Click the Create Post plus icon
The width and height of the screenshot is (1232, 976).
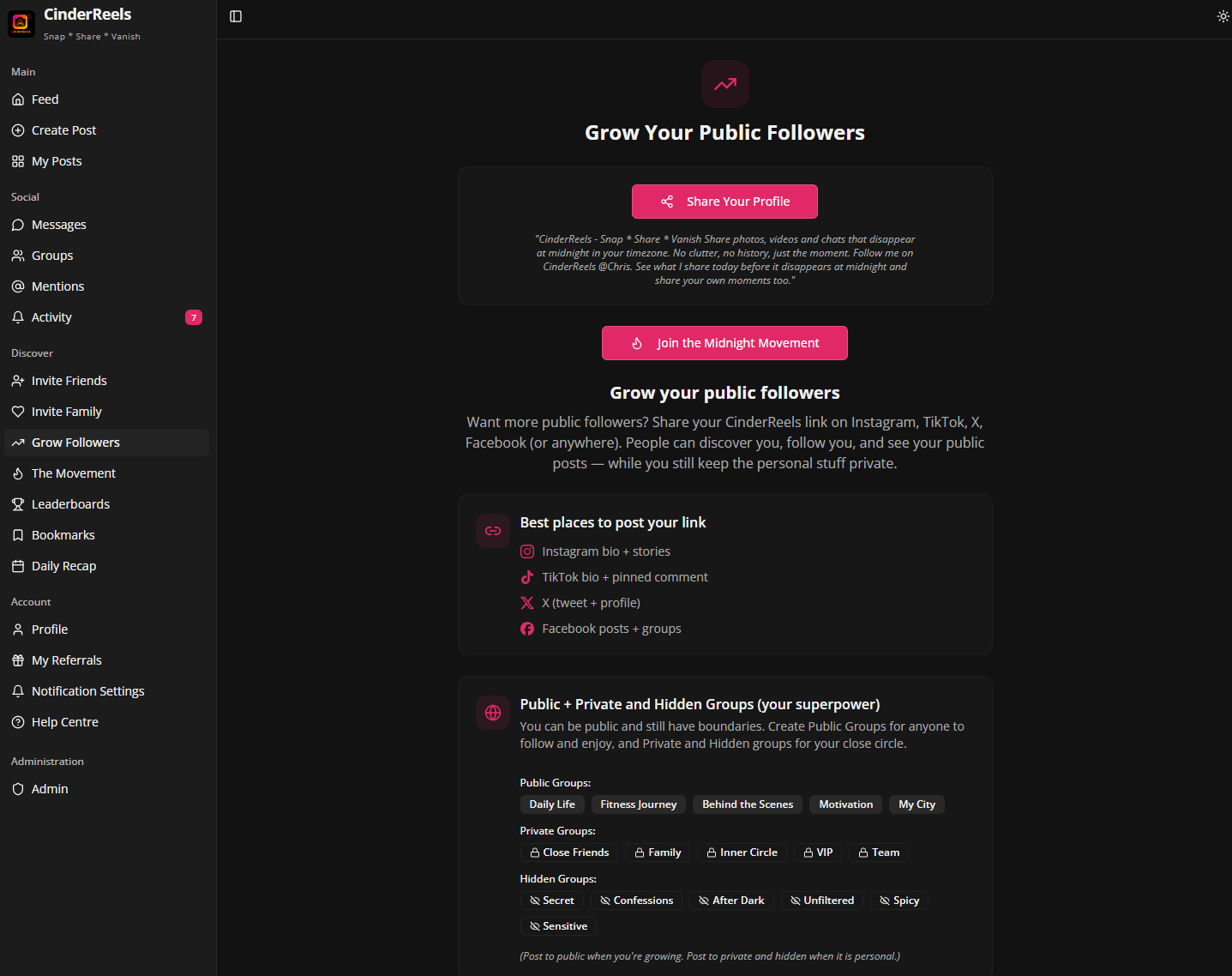18,130
